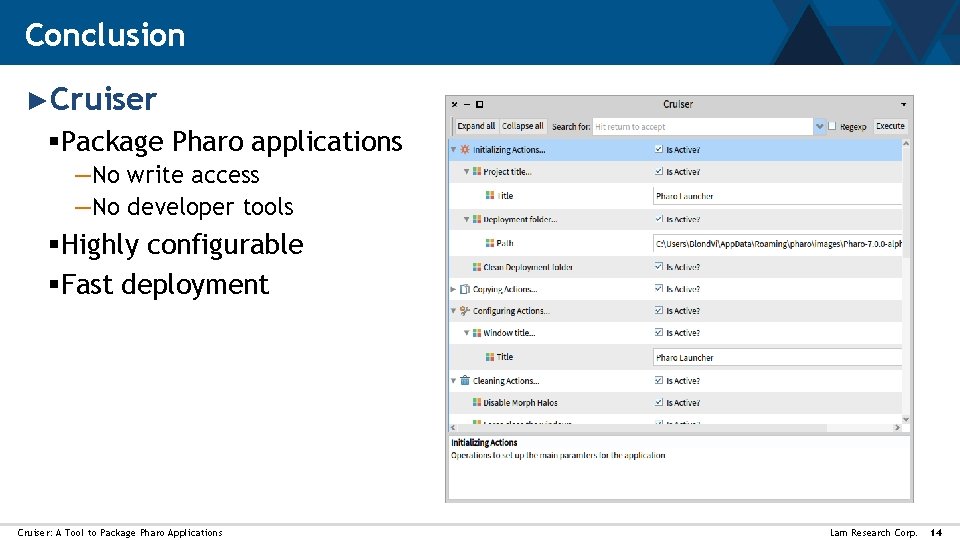
Task: Collapse the Deployment folder node
Action: point(467,219)
